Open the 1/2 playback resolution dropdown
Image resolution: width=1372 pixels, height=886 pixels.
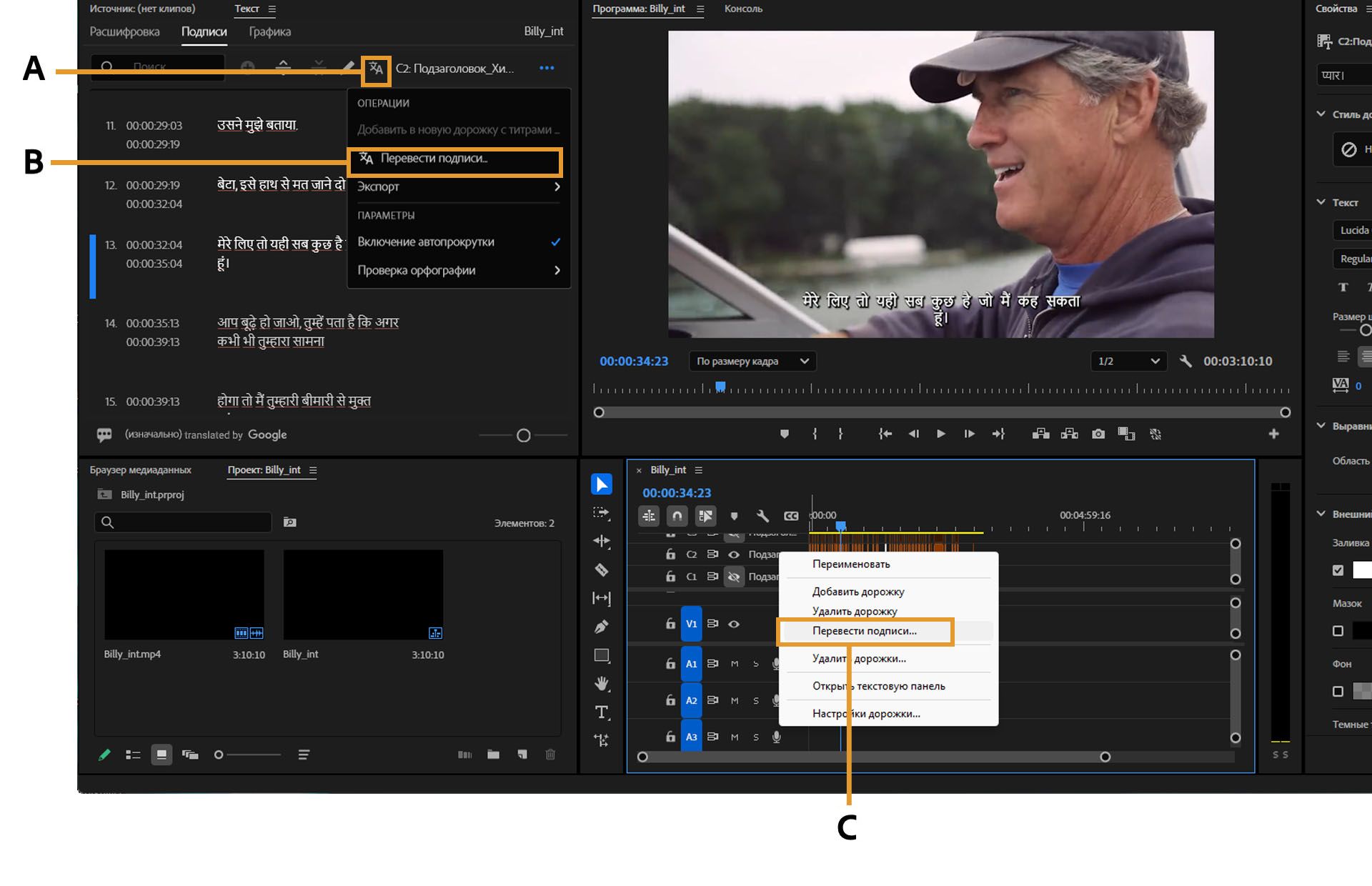tap(1128, 362)
